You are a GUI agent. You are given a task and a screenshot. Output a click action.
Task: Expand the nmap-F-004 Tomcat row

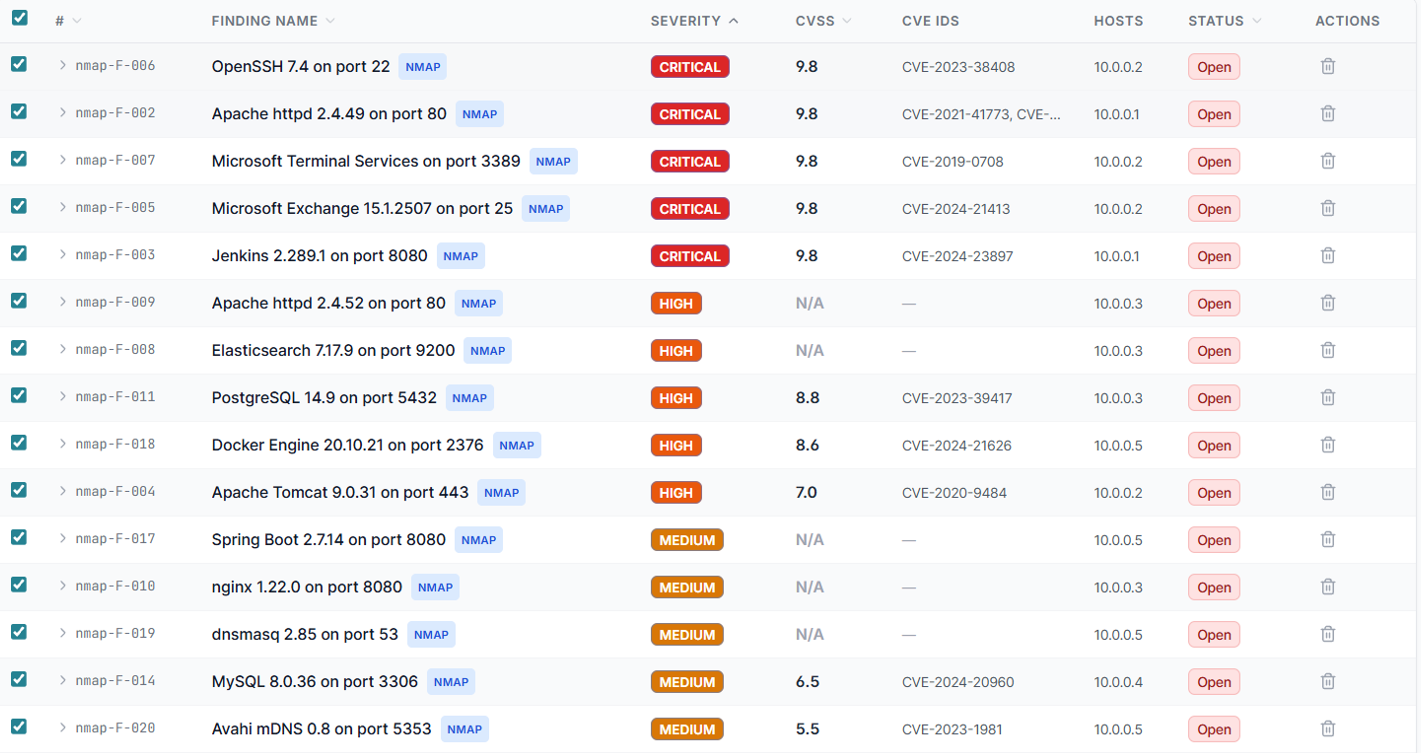62,491
